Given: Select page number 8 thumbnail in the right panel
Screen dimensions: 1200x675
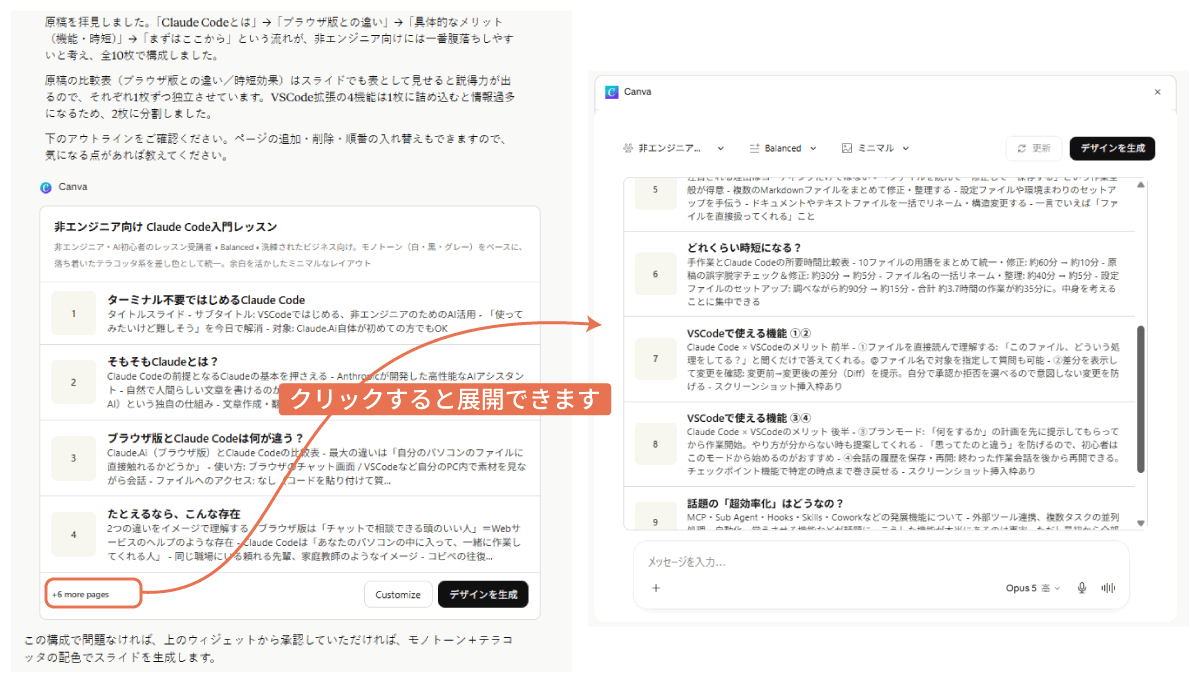Looking at the screenshot, I should [656, 443].
